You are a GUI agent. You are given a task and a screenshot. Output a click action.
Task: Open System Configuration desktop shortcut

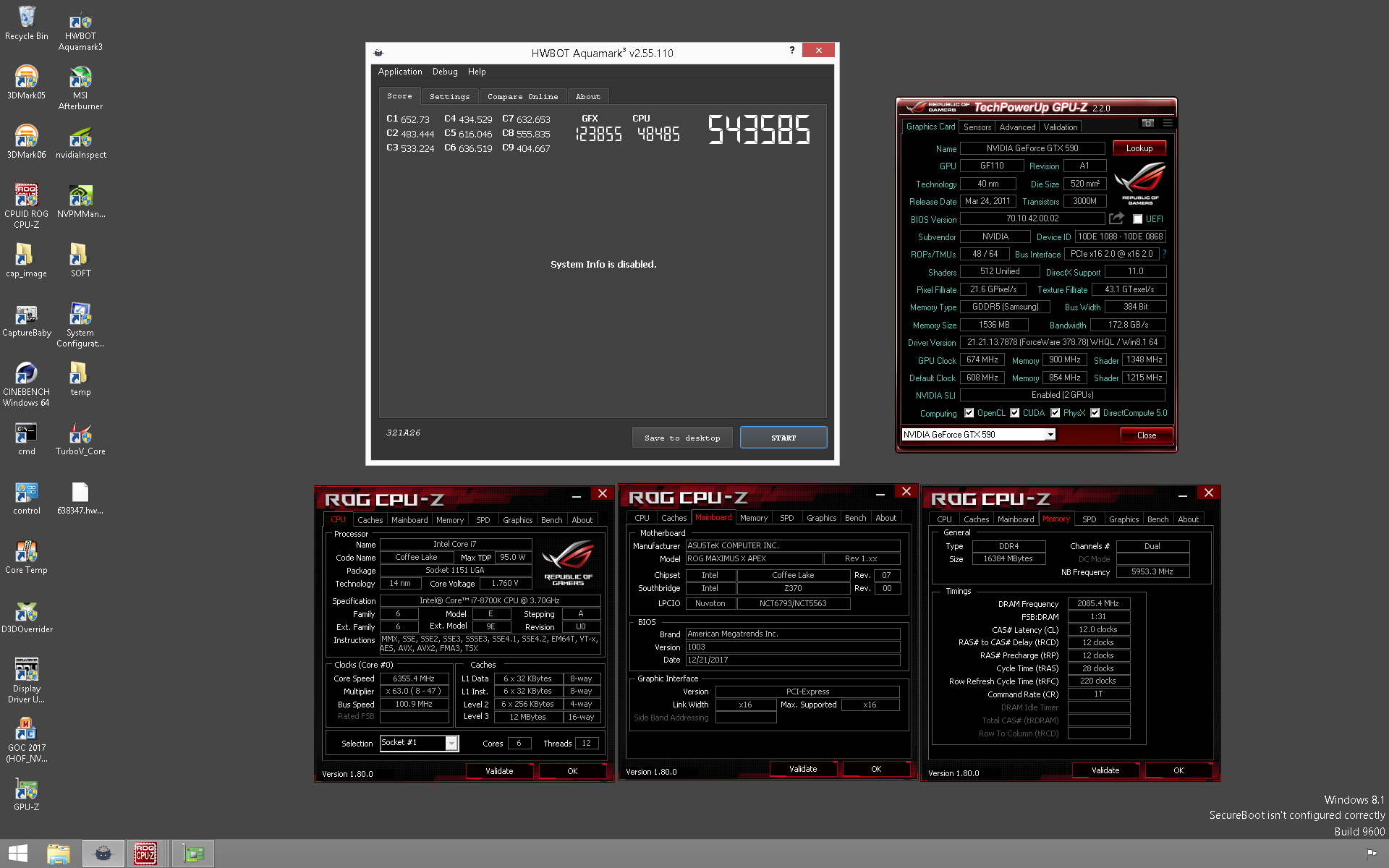(80, 325)
